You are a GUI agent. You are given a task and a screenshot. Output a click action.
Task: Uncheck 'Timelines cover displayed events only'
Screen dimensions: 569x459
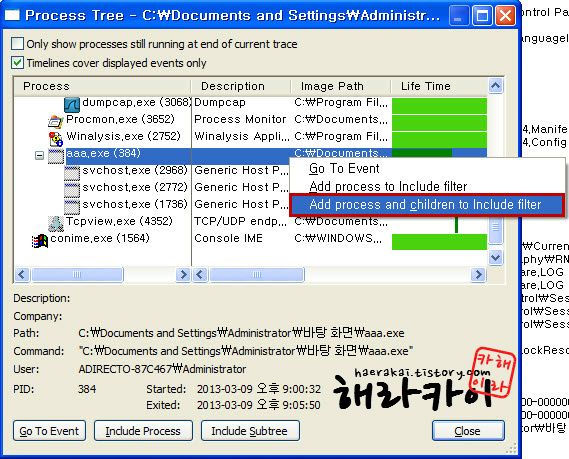tap(17, 63)
